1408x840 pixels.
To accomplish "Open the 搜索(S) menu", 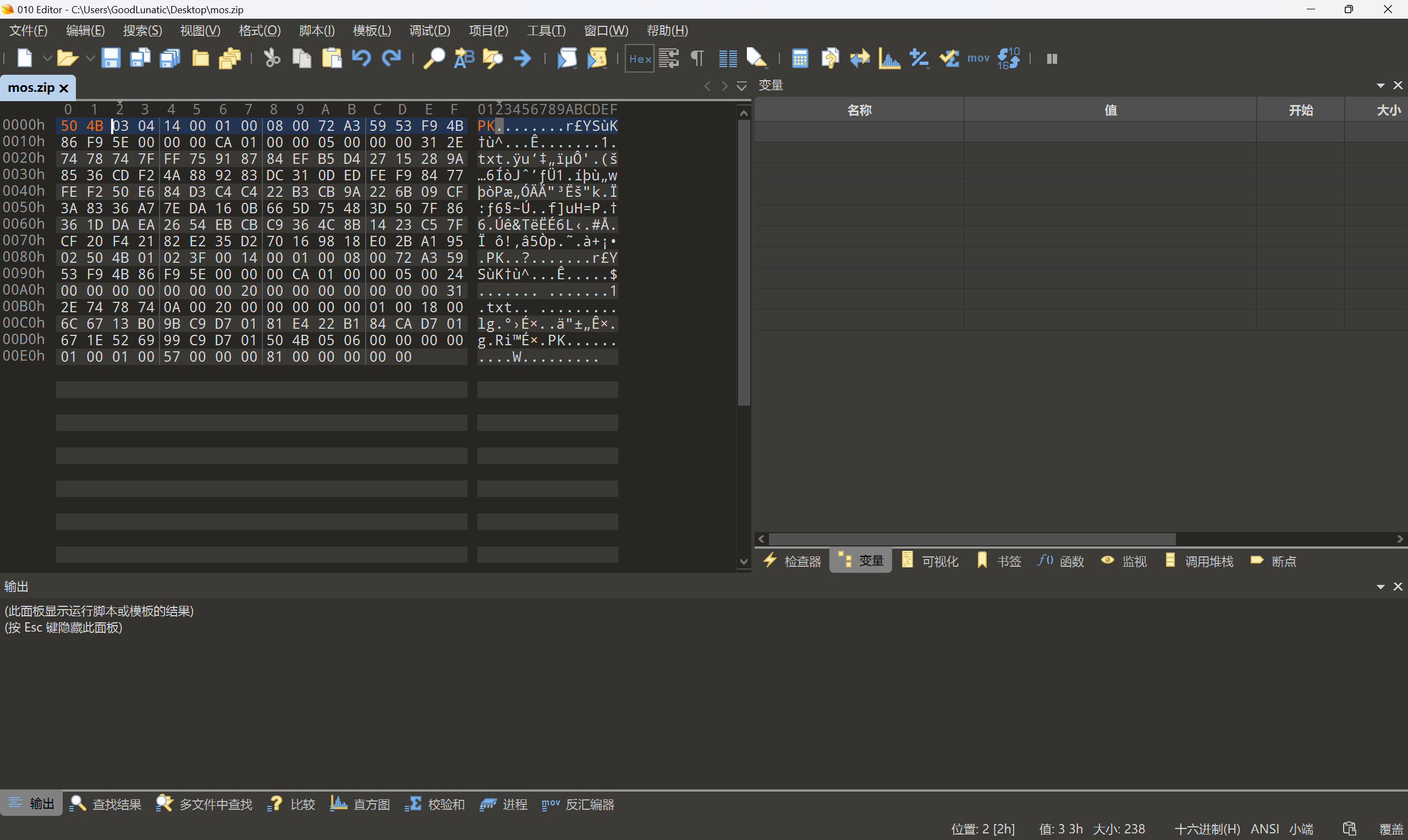I will pos(142,31).
